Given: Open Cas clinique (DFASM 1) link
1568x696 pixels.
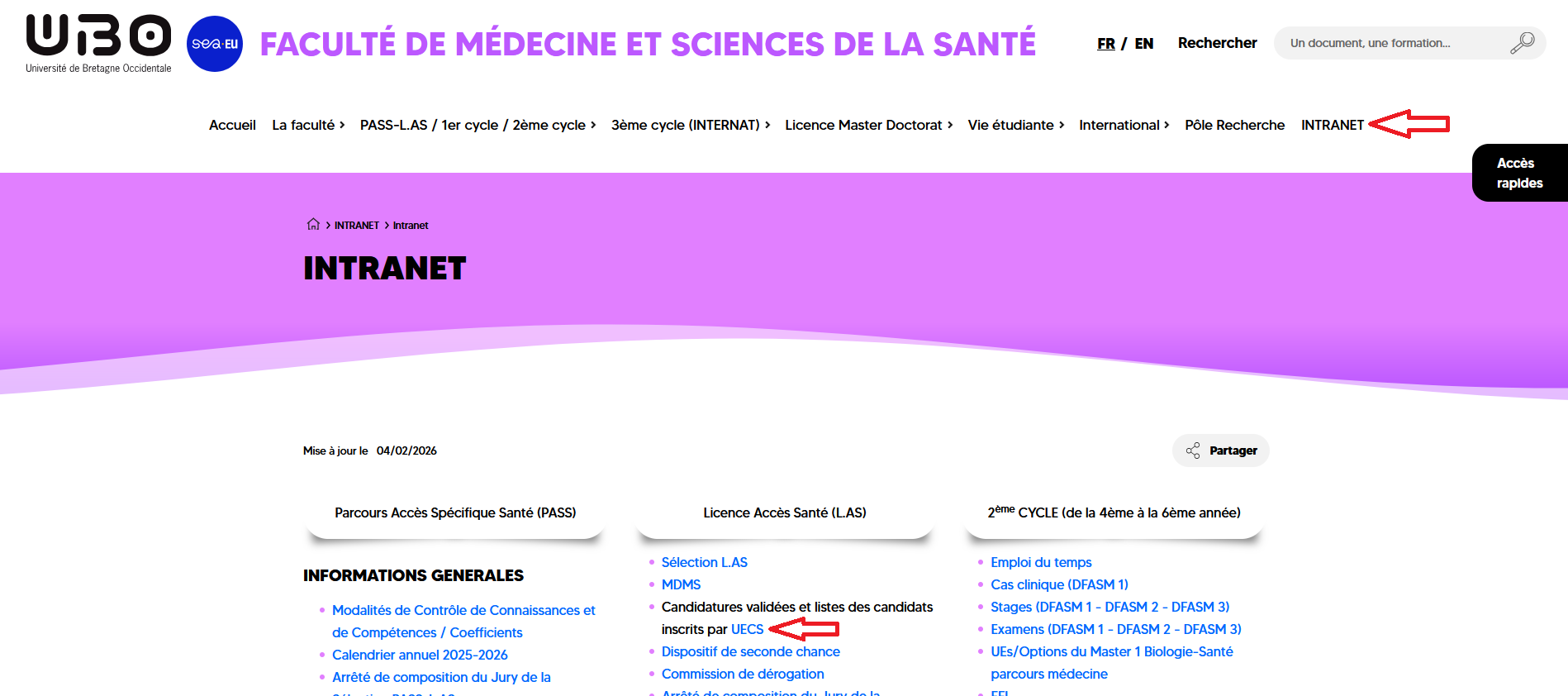Looking at the screenshot, I should point(1059,584).
